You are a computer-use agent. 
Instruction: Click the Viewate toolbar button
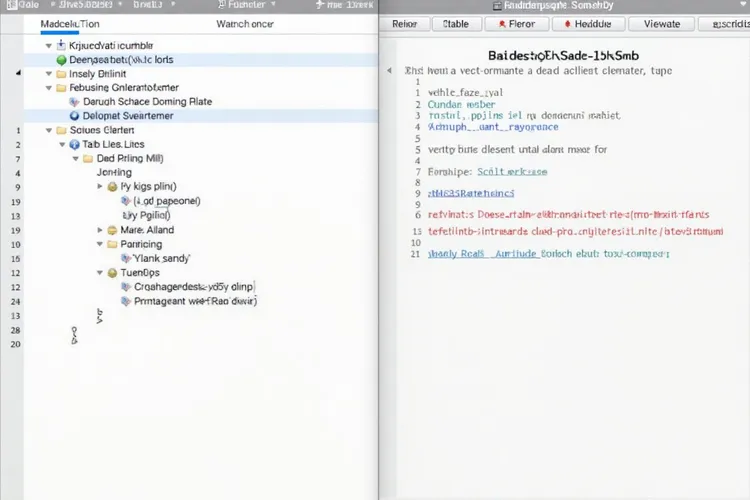(x=661, y=24)
